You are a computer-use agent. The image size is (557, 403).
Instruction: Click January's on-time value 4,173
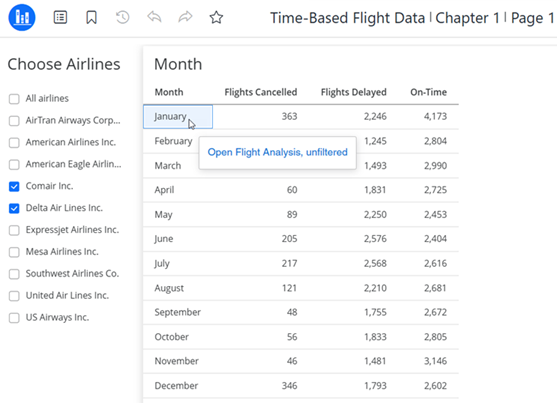coord(435,117)
